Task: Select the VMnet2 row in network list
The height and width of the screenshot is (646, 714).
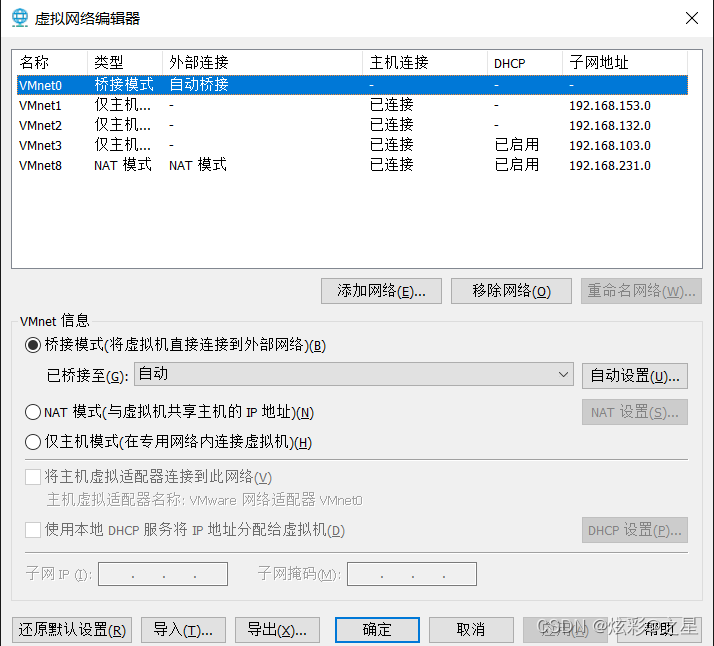Action: tap(352, 125)
